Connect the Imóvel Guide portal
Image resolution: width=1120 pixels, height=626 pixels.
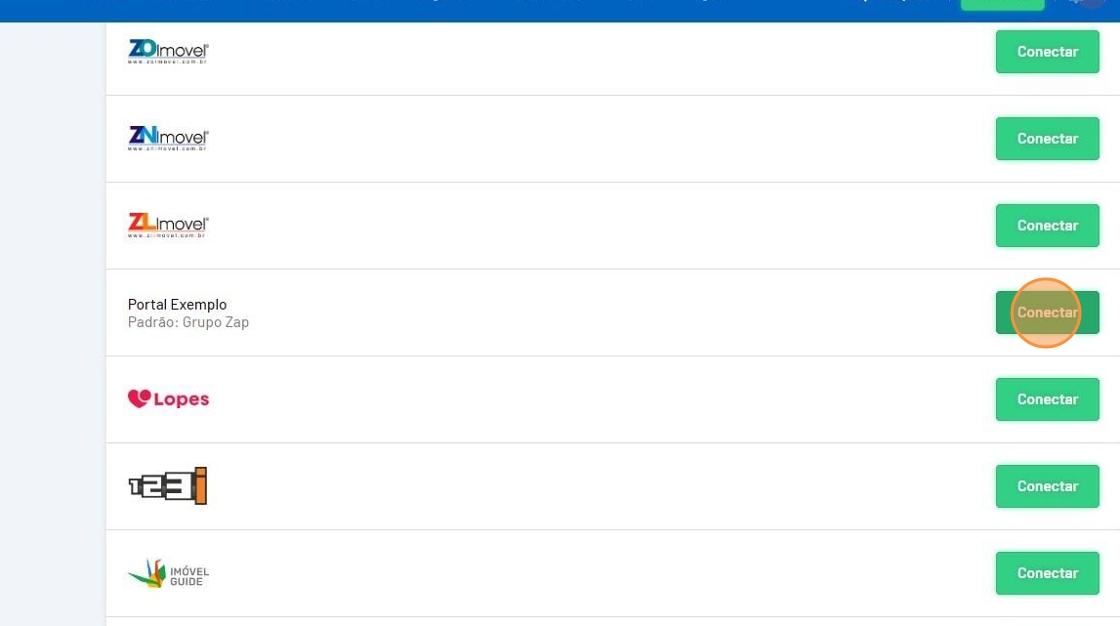(x=1047, y=574)
